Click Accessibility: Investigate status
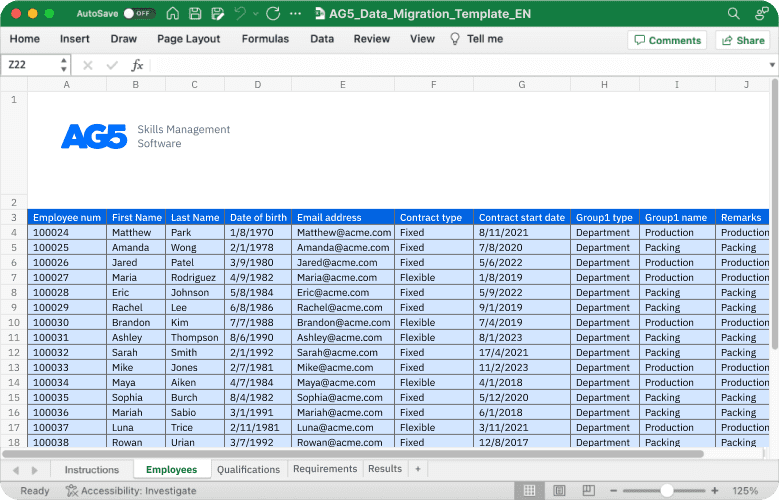Viewport: 779px width, 500px height. (131, 491)
